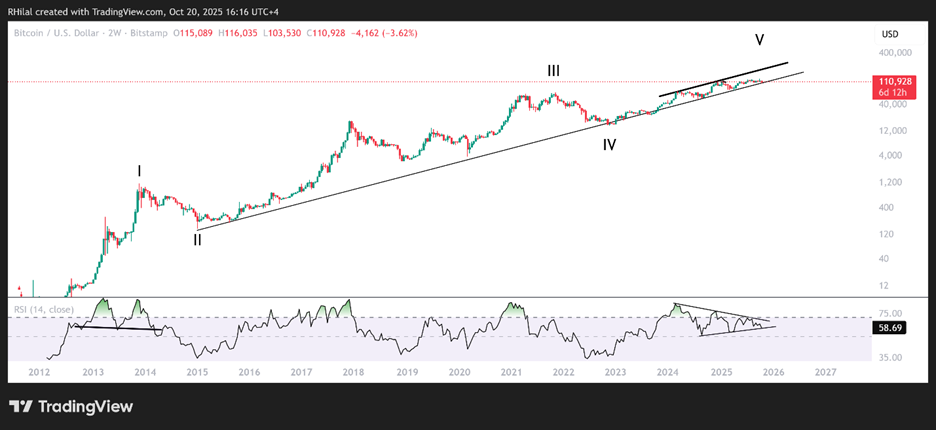The width and height of the screenshot is (936, 430).
Task: Click the 12,000 price axis label
Action: coord(892,130)
